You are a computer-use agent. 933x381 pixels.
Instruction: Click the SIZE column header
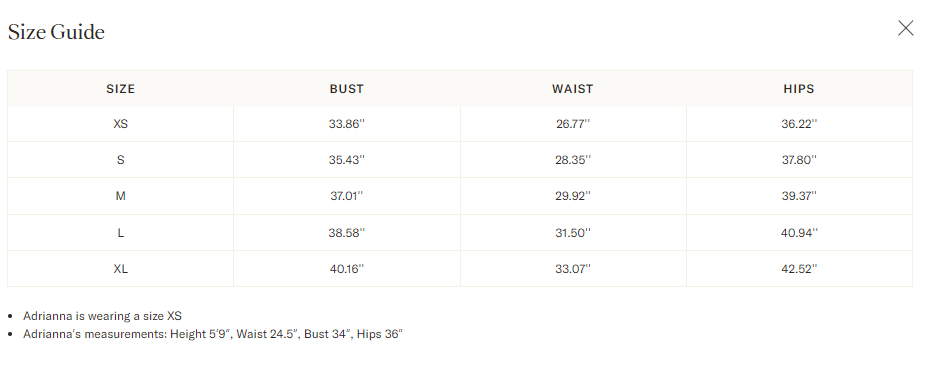click(120, 89)
